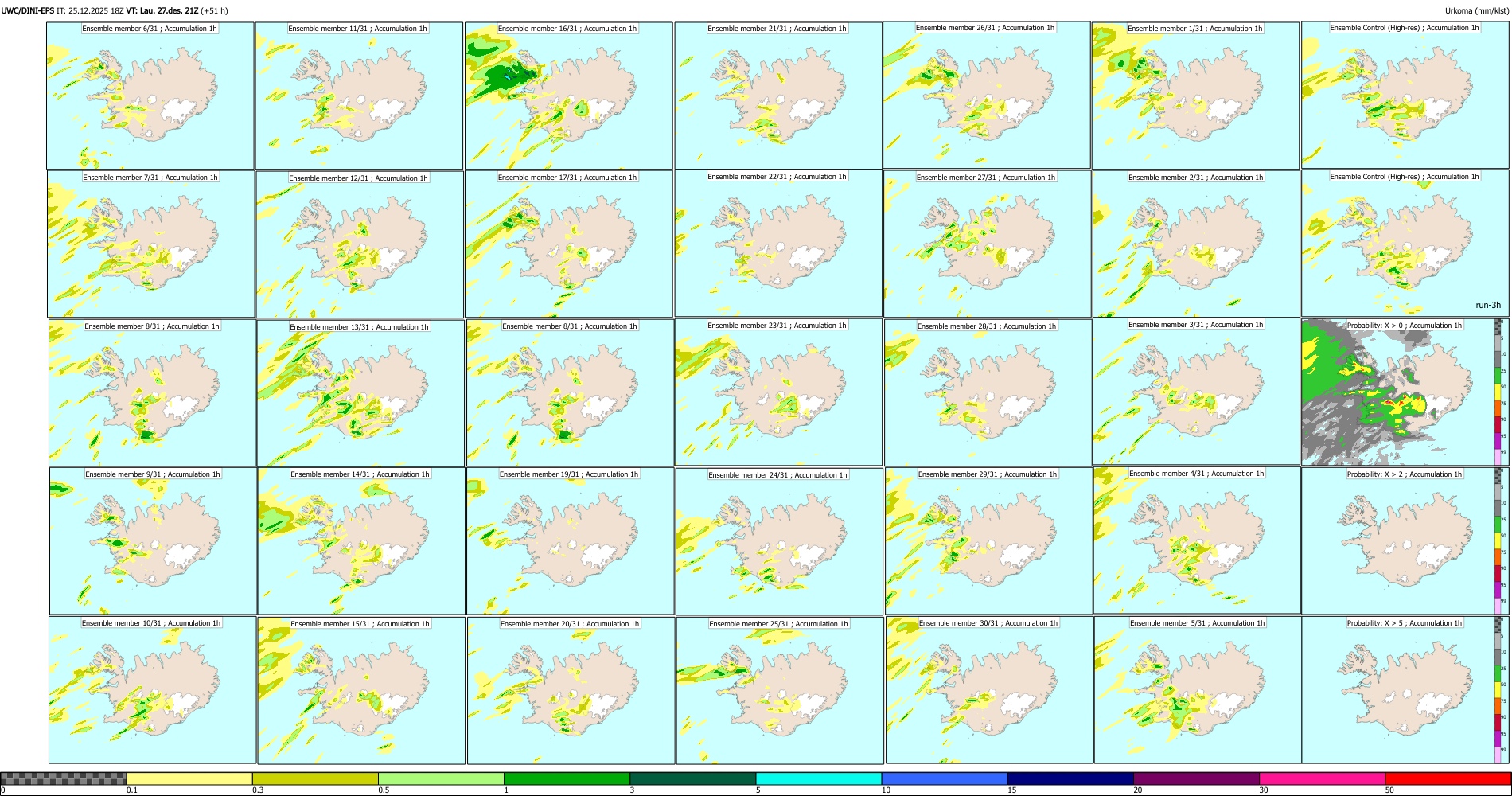Click the vertical probability color bar beside X > 2
The image size is (1512, 796).
click(1498, 540)
